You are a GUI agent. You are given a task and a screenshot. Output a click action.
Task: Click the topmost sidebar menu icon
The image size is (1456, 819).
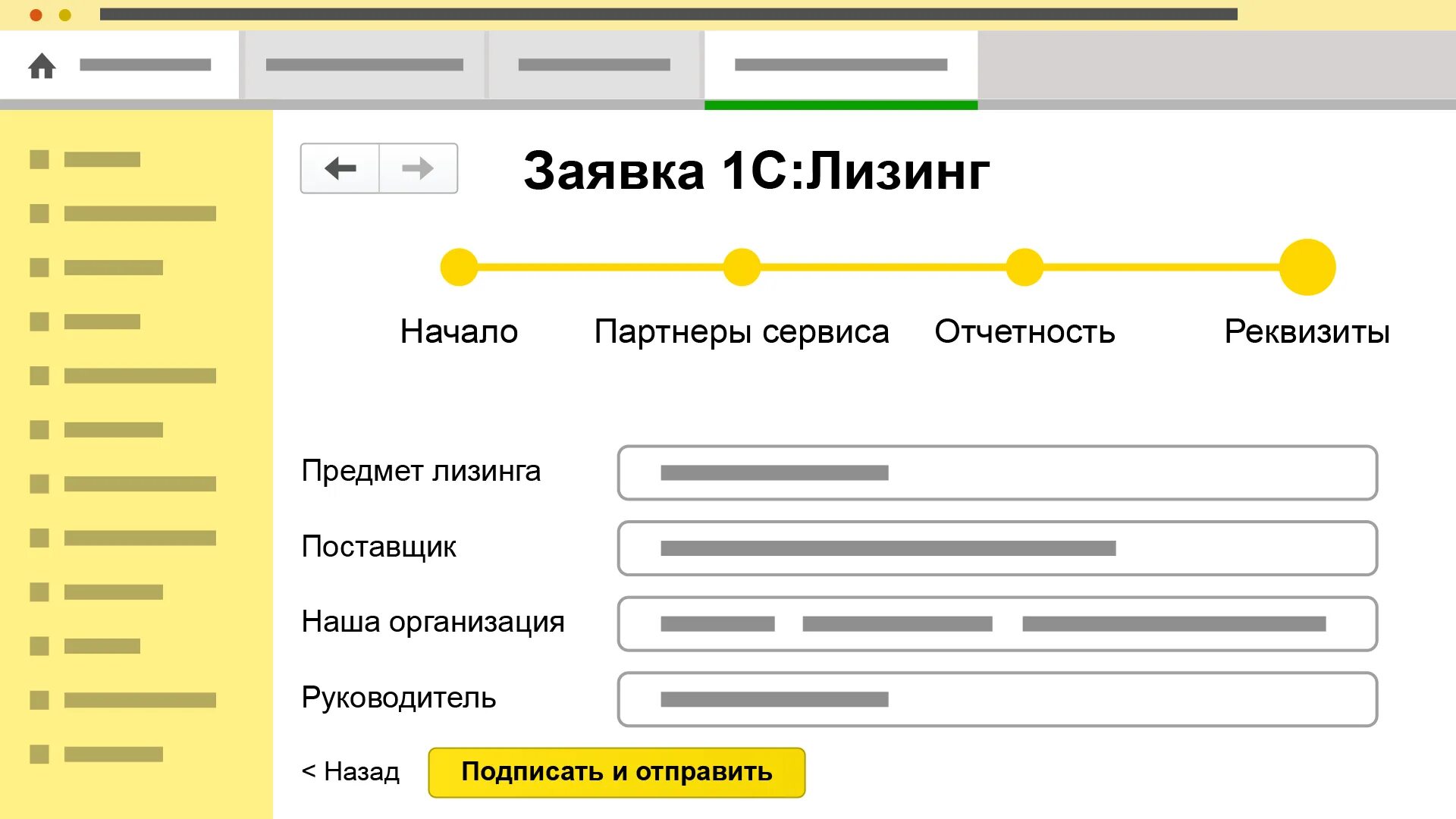[40, 159]
